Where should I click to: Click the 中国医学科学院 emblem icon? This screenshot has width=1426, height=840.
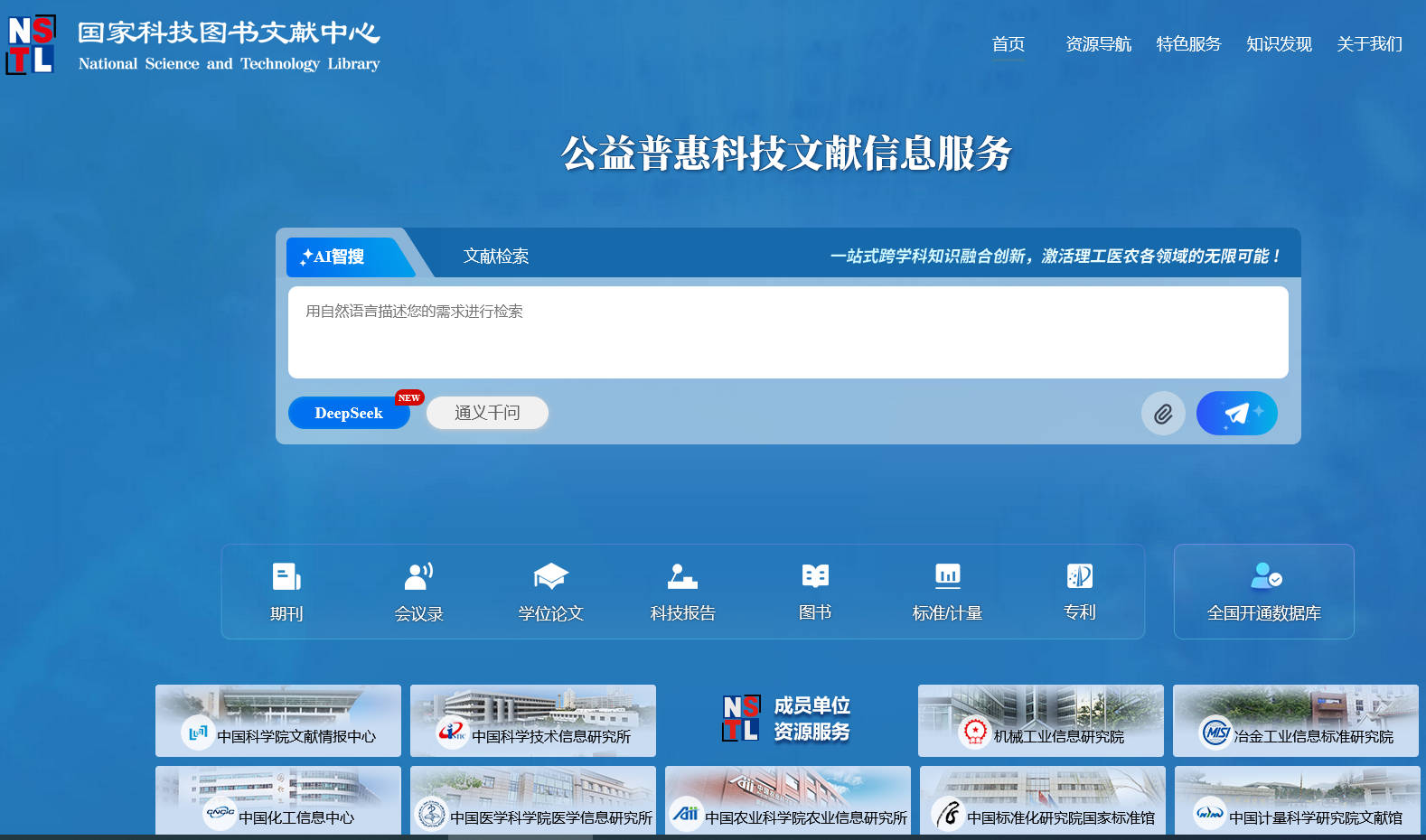pyautogui.click(x=431, y=815)
